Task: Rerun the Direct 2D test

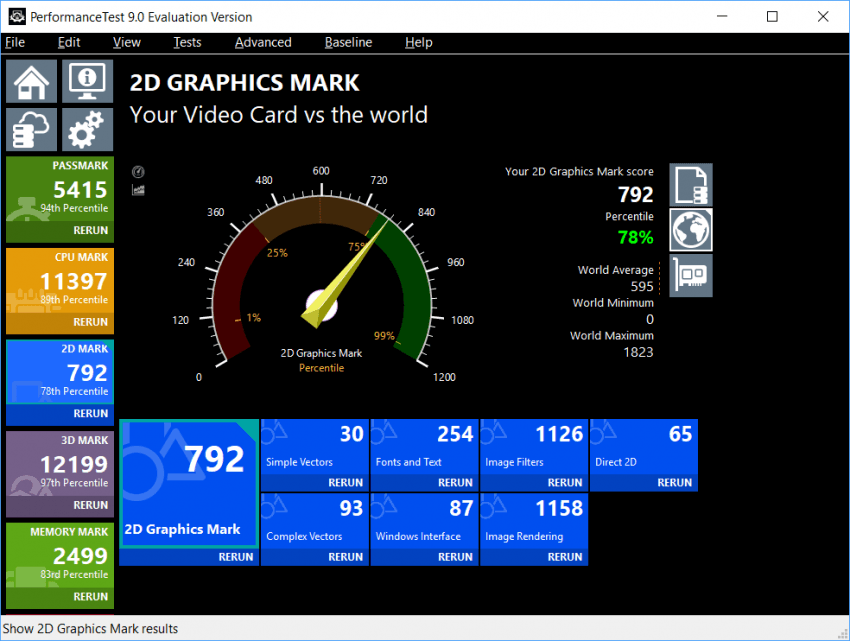Action: click(674, 483)
